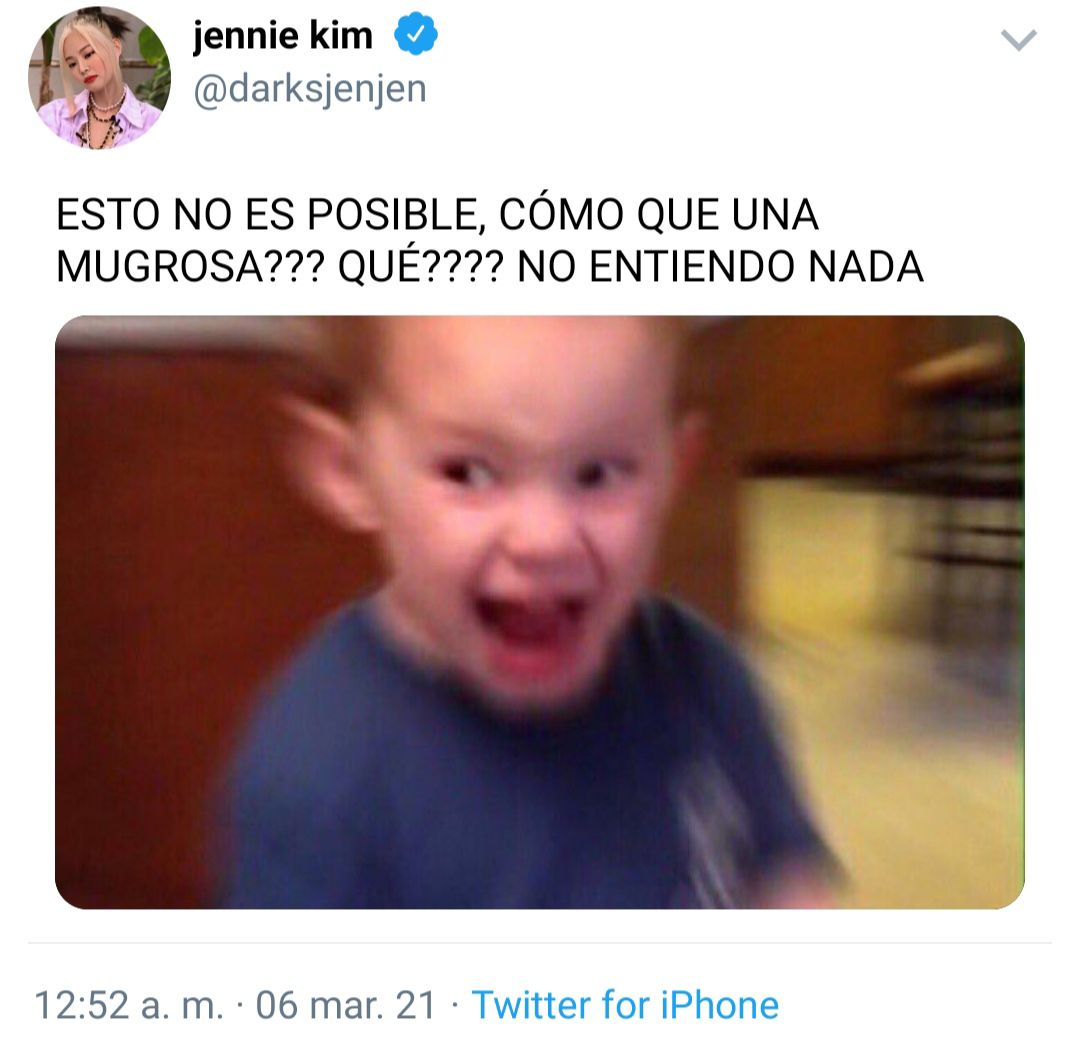Open the blurry screaming baby image
This screenshot has height=1056, width=1080.
[540, 612]
